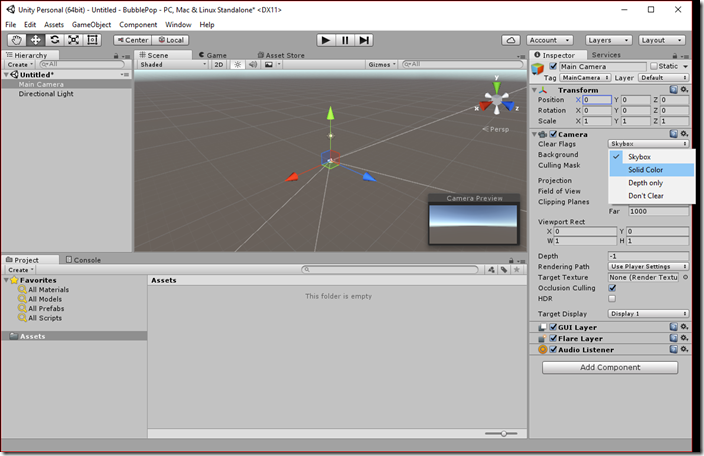The height and width of the screenshot is (456, 704).
Task: Collapse the Favorites tree
Action: [6, 280]
